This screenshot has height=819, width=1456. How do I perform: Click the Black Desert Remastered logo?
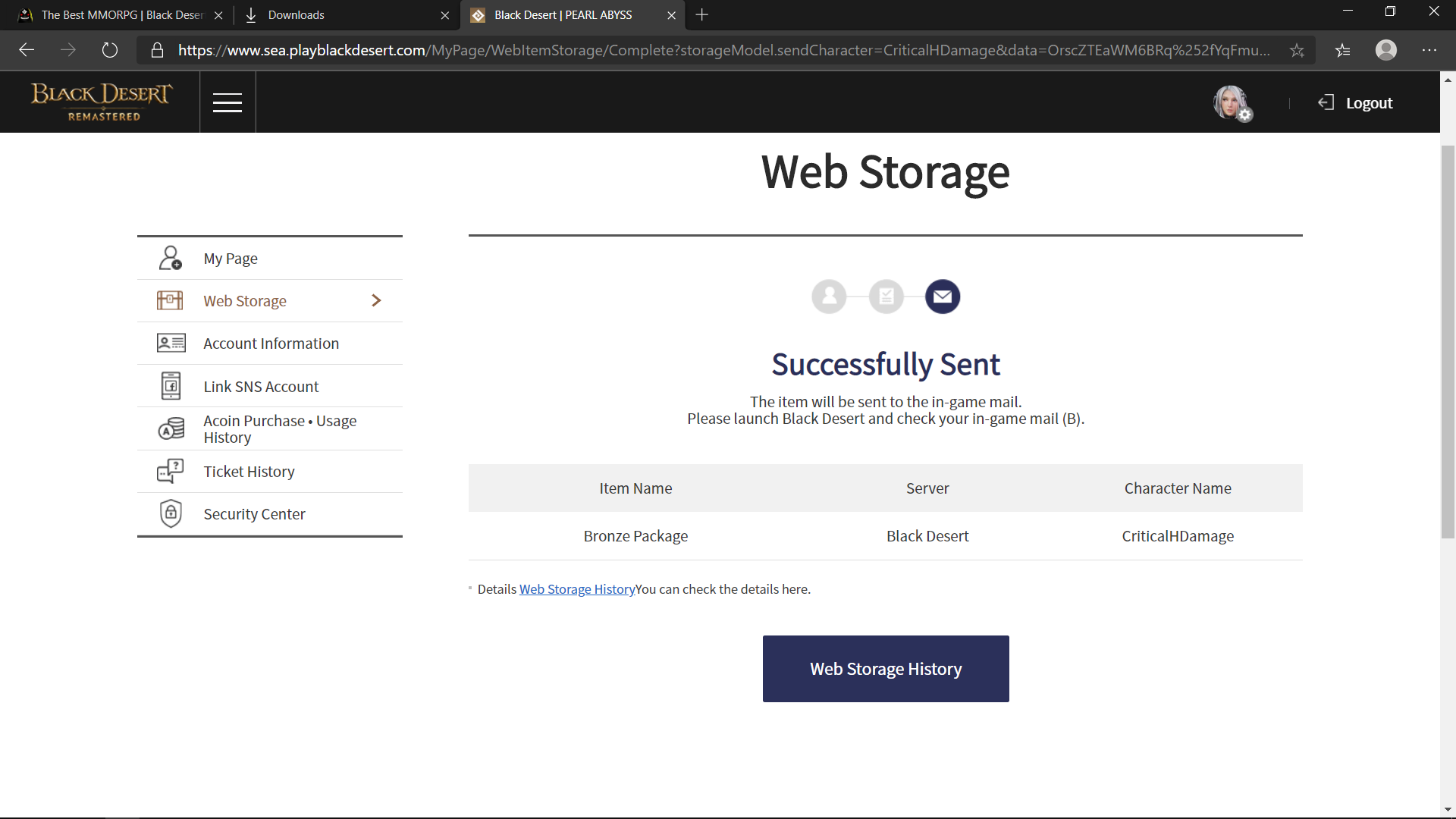point(102,102)
